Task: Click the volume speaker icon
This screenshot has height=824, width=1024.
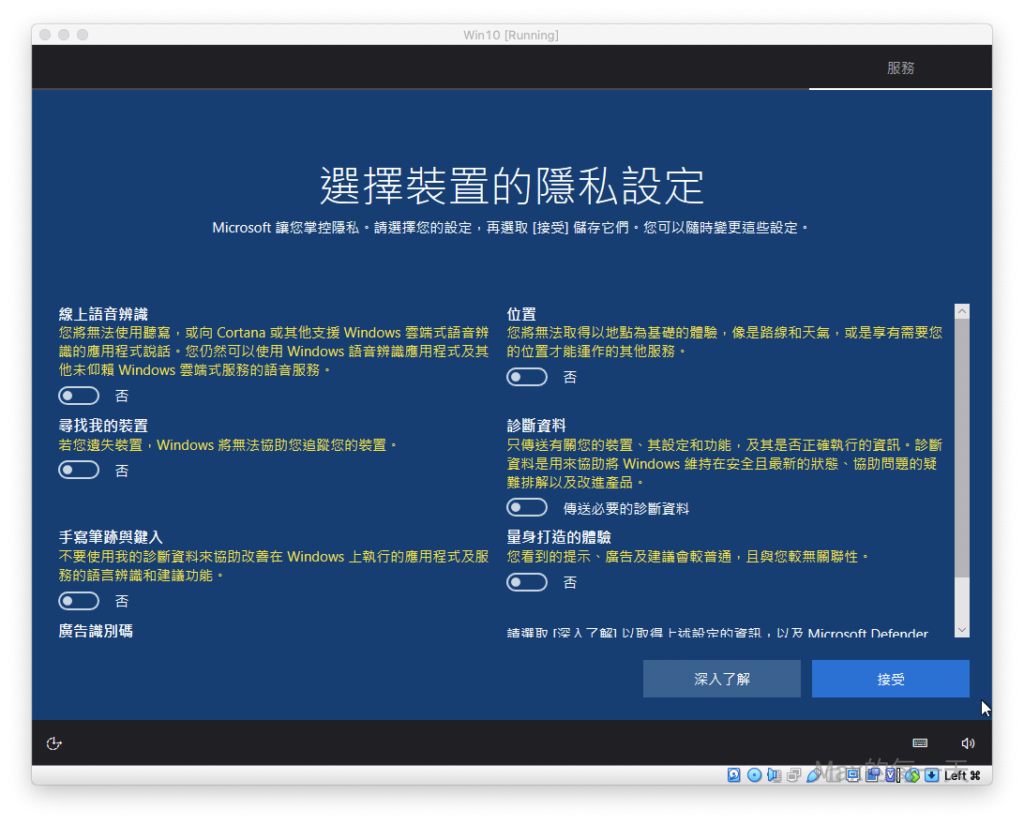Action: point(967,743)
